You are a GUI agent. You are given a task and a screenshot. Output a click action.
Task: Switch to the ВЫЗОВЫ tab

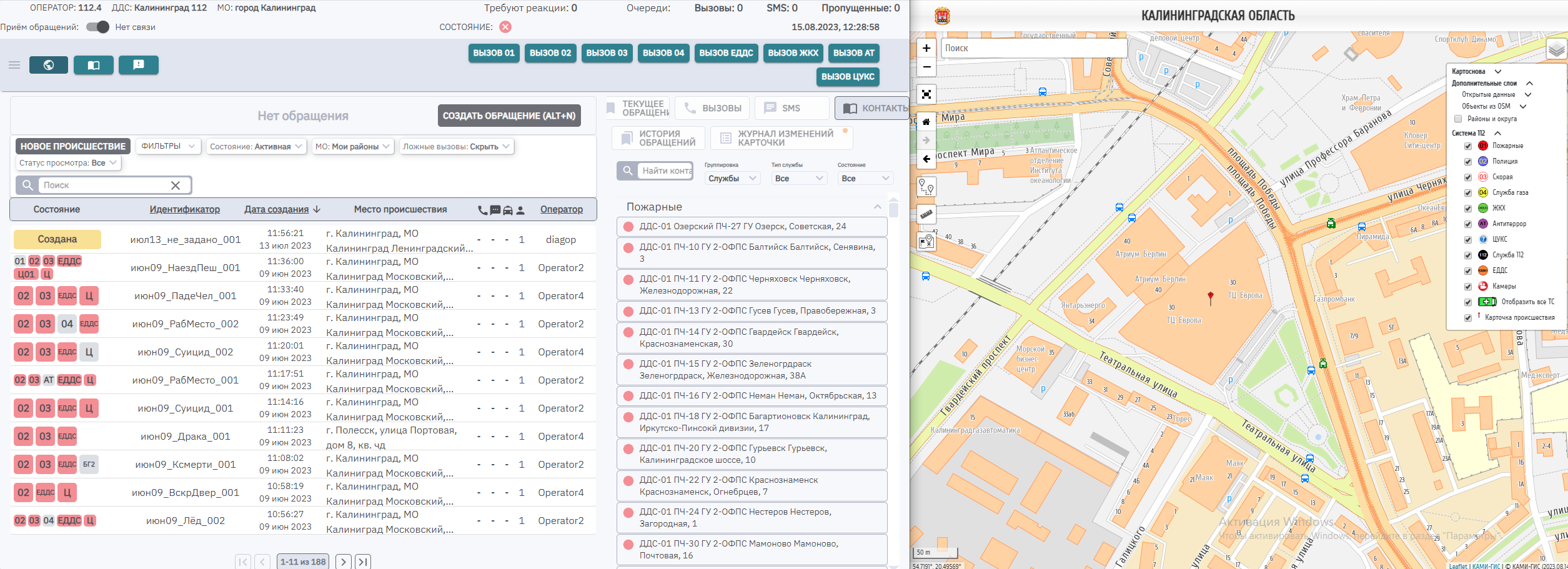pyautogui.click(x=712, y=108)
